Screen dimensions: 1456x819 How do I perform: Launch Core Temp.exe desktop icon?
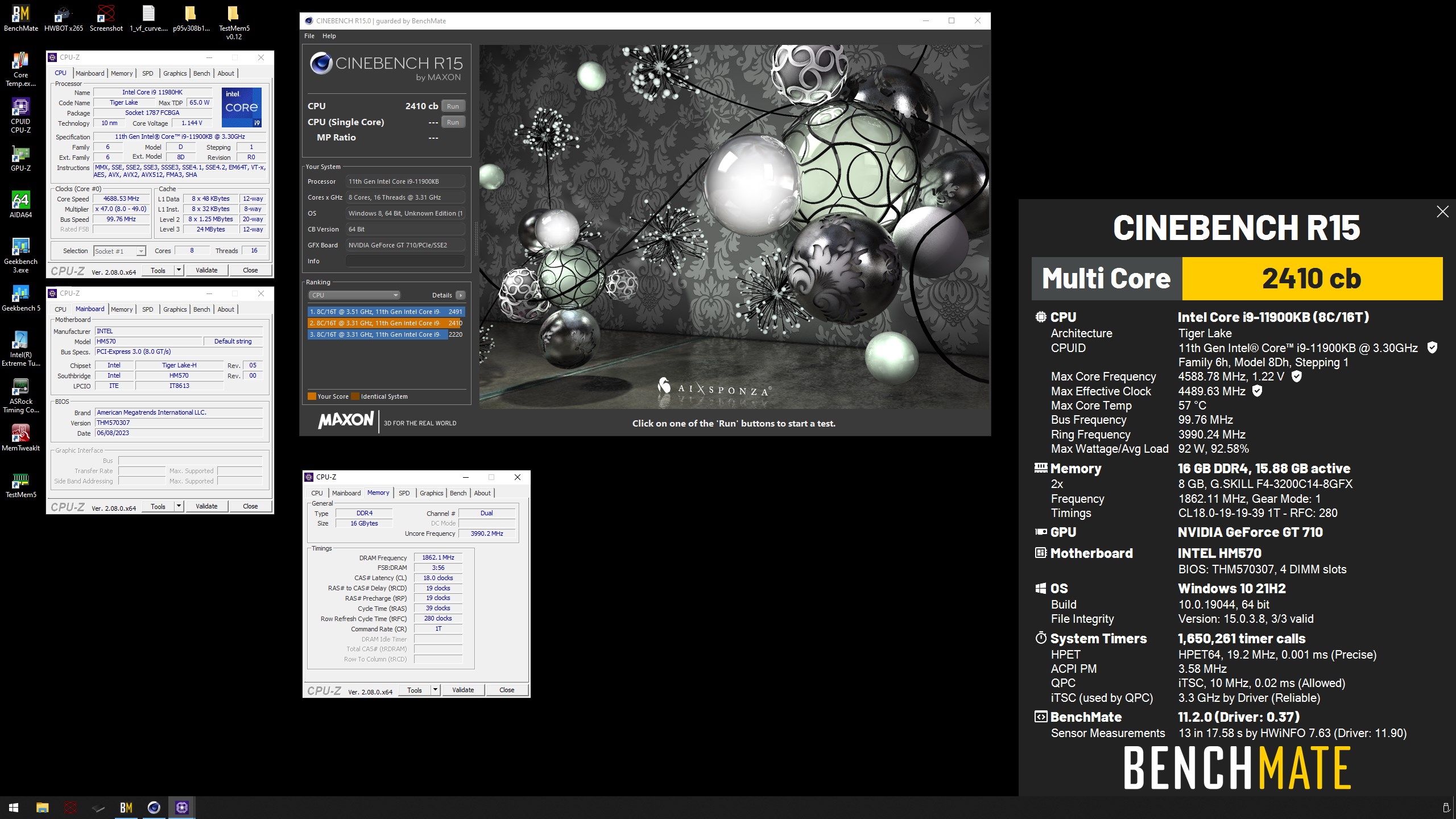(21, 68)
